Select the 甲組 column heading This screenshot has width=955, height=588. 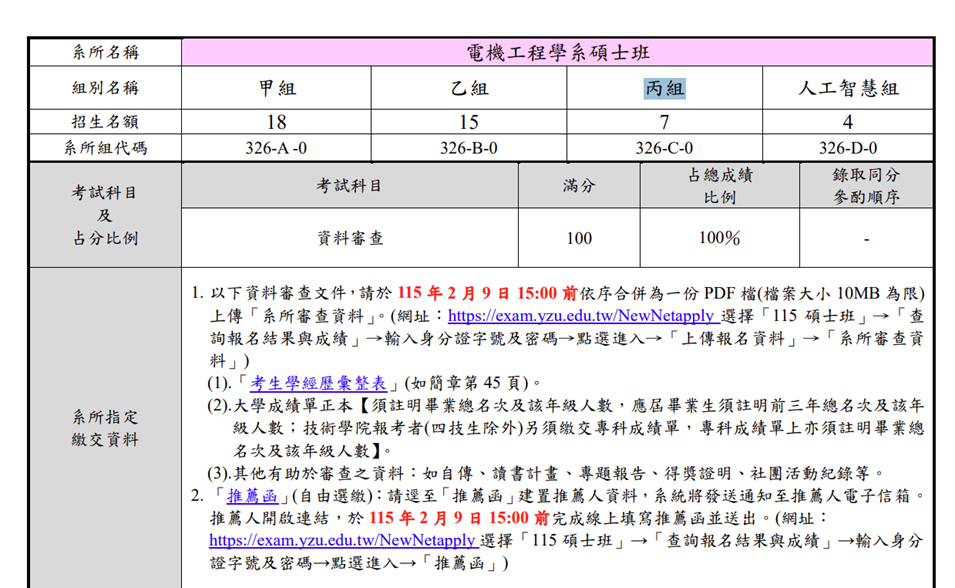[x=277, y=88]
